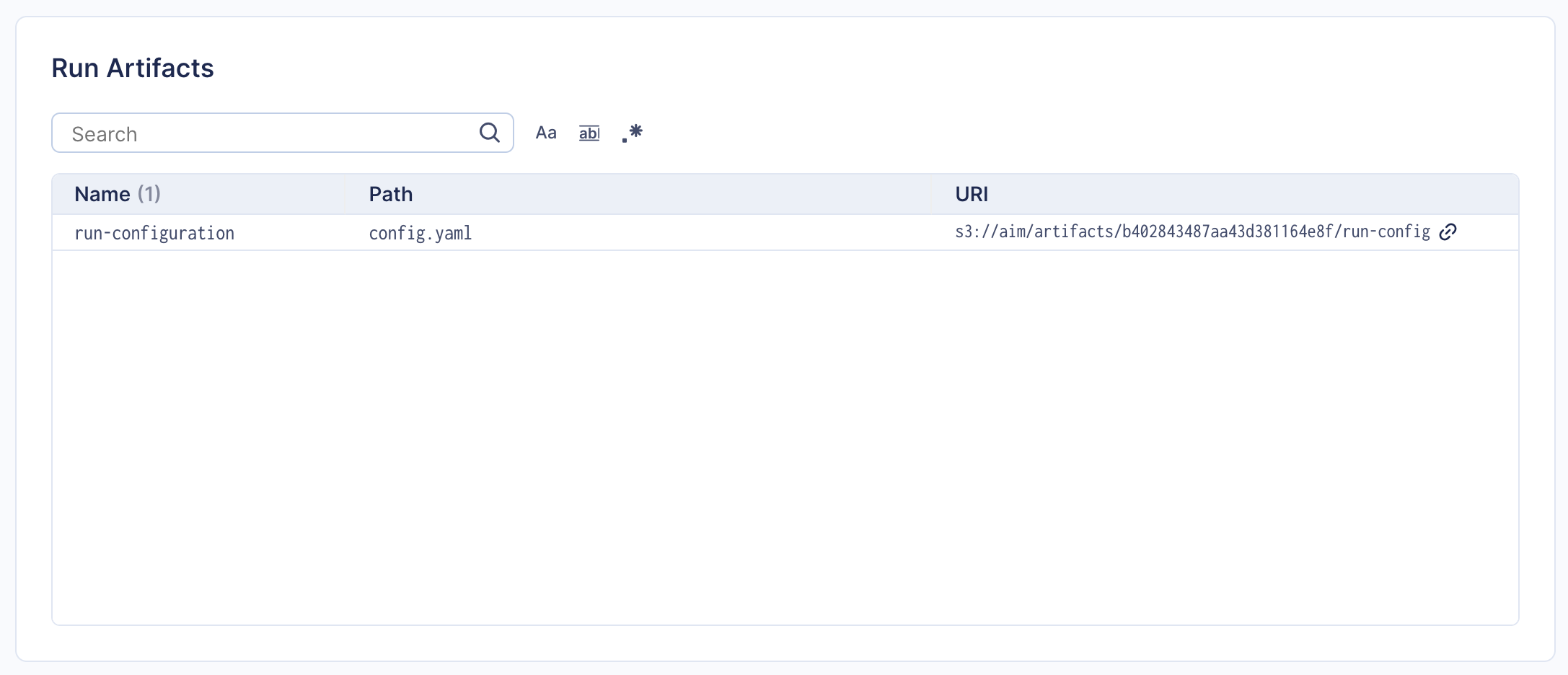The image size is (1568, 675).
Task: Click the config.yaml path cell
Action: [420, 233]
